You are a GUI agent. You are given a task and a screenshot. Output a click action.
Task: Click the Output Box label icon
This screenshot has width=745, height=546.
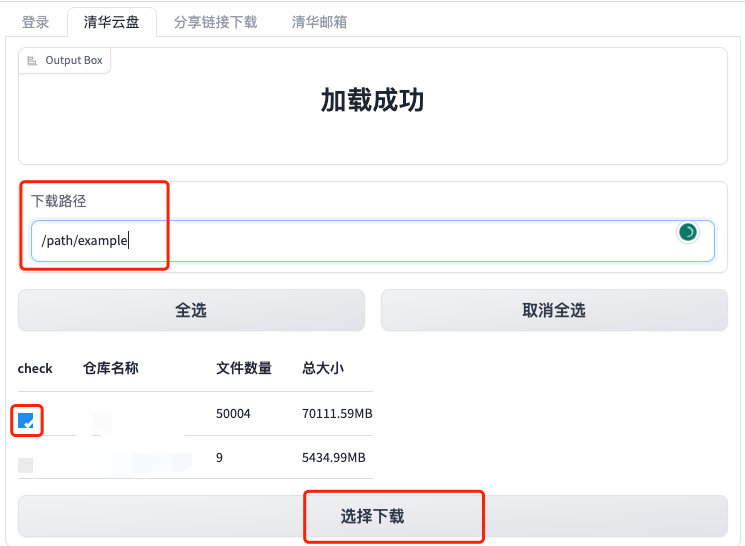coord(33,61)
